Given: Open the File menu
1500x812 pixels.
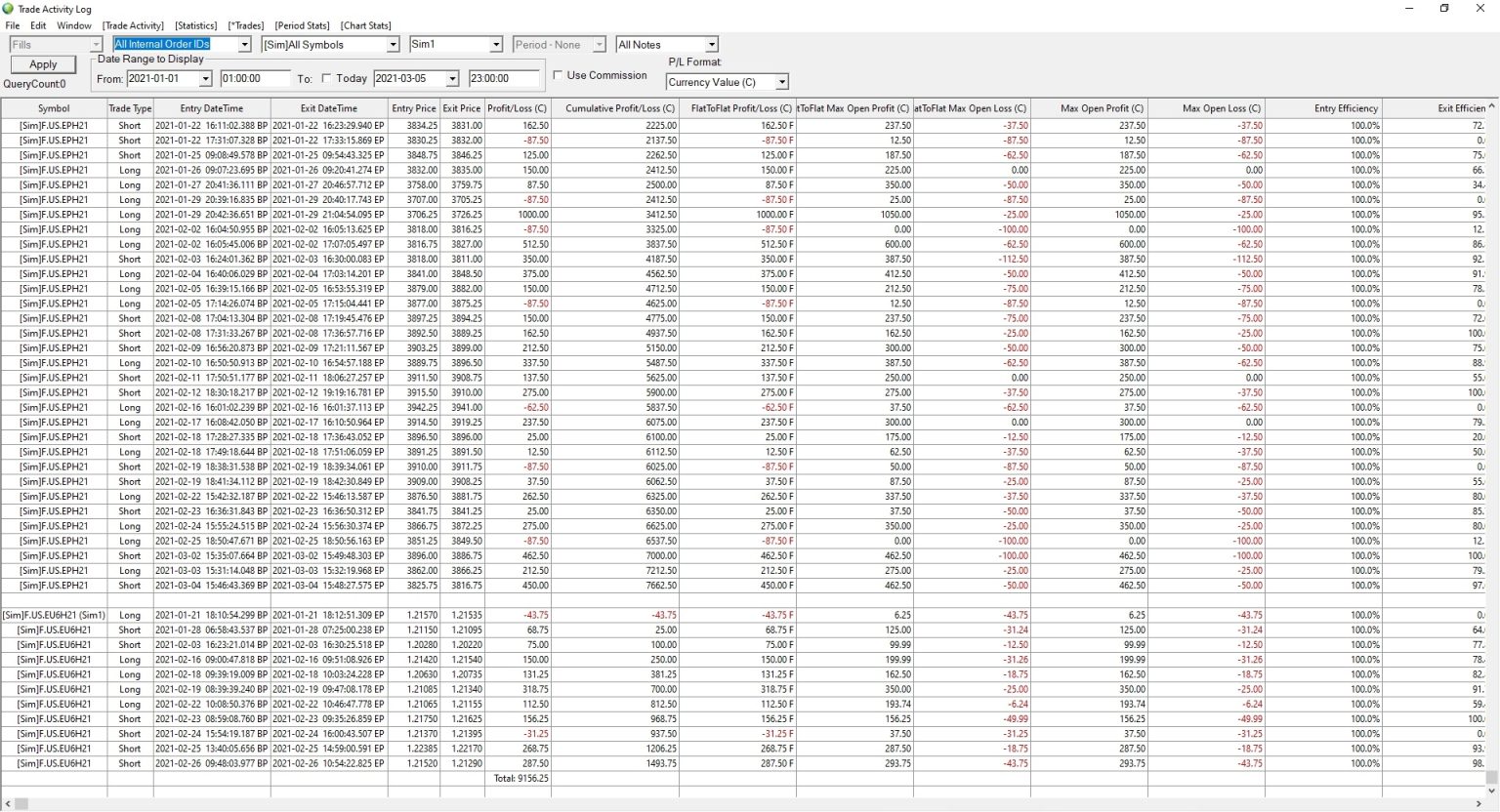Looking at the screenshot, I should (x=13, y=25).
